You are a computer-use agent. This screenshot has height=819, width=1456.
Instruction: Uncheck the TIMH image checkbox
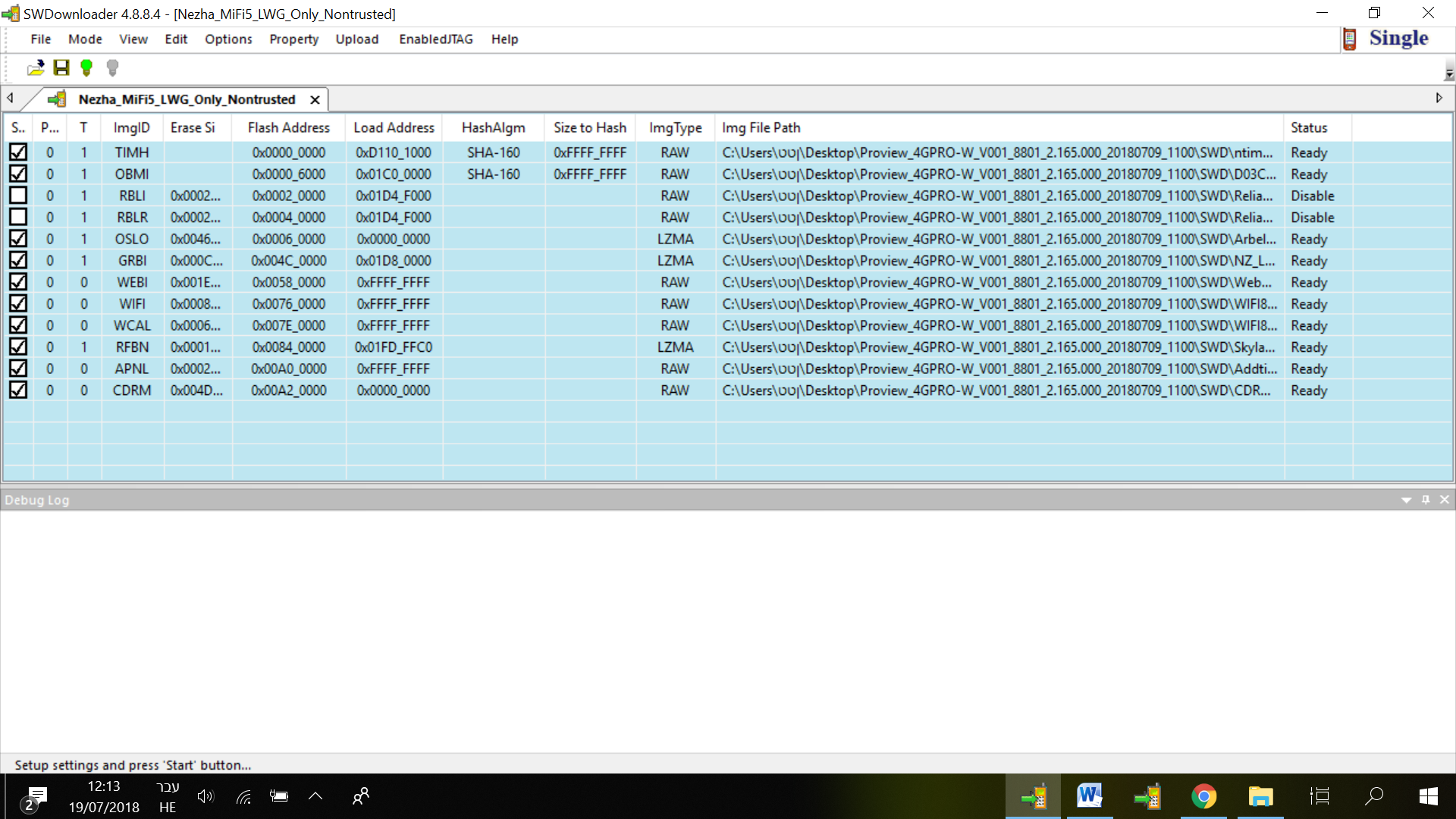pyautogui.click(x=18, y=152)
